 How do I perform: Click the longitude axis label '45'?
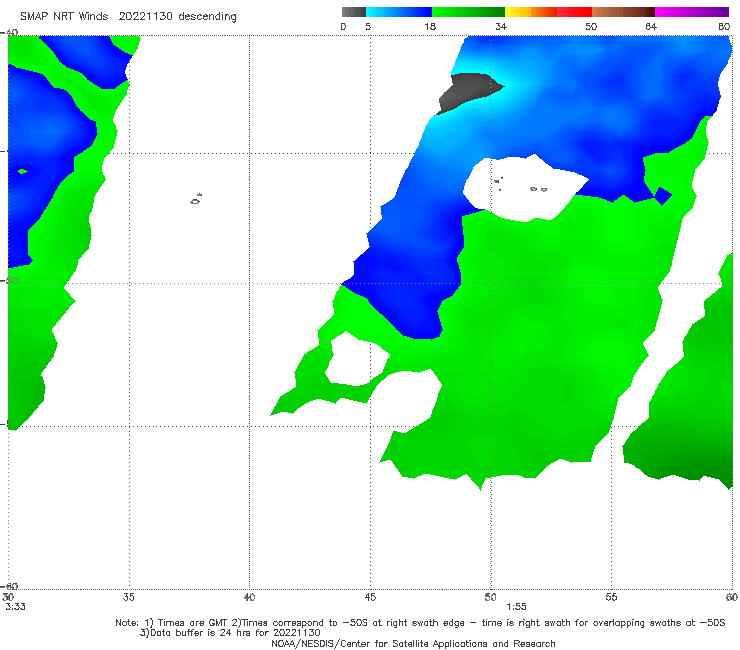(x=370, y=597)
